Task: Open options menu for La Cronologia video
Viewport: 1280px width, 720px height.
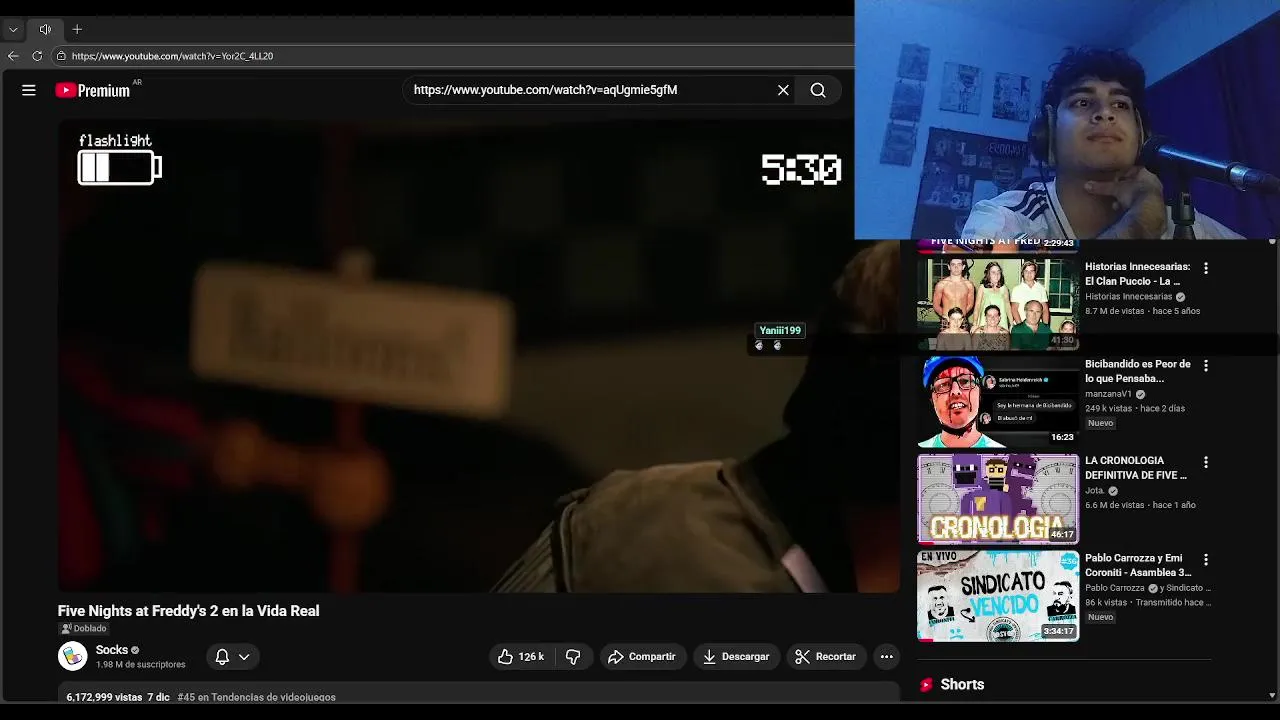Action: point(1205,462)
